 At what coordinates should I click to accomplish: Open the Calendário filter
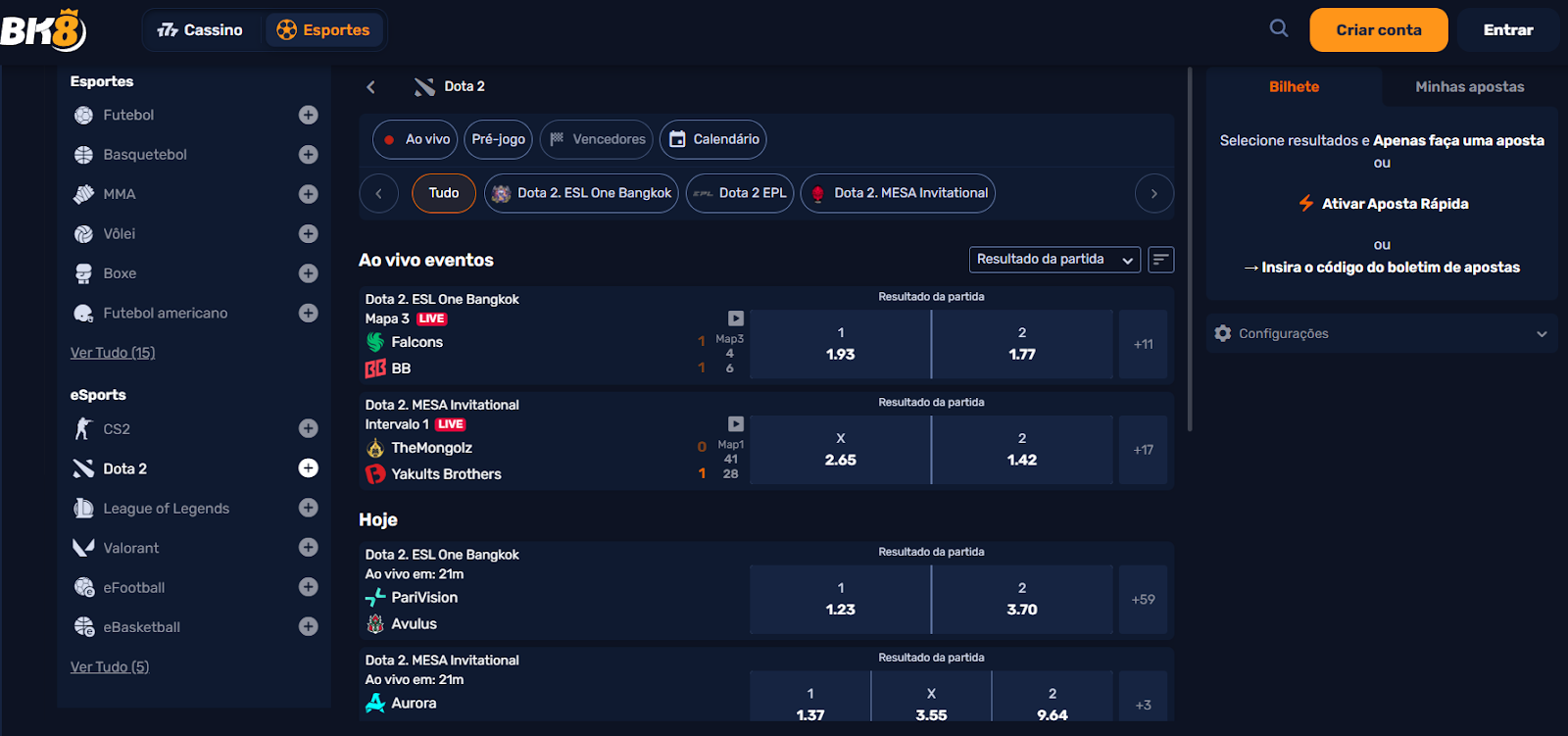pos(713,139)
